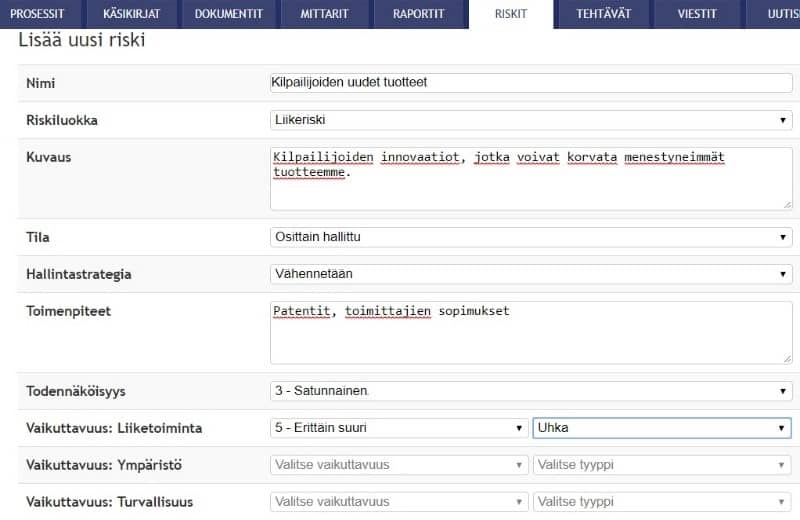Open Ympäristö Valitse vaikuttavuus dropdown

click(x=398, y=465)
